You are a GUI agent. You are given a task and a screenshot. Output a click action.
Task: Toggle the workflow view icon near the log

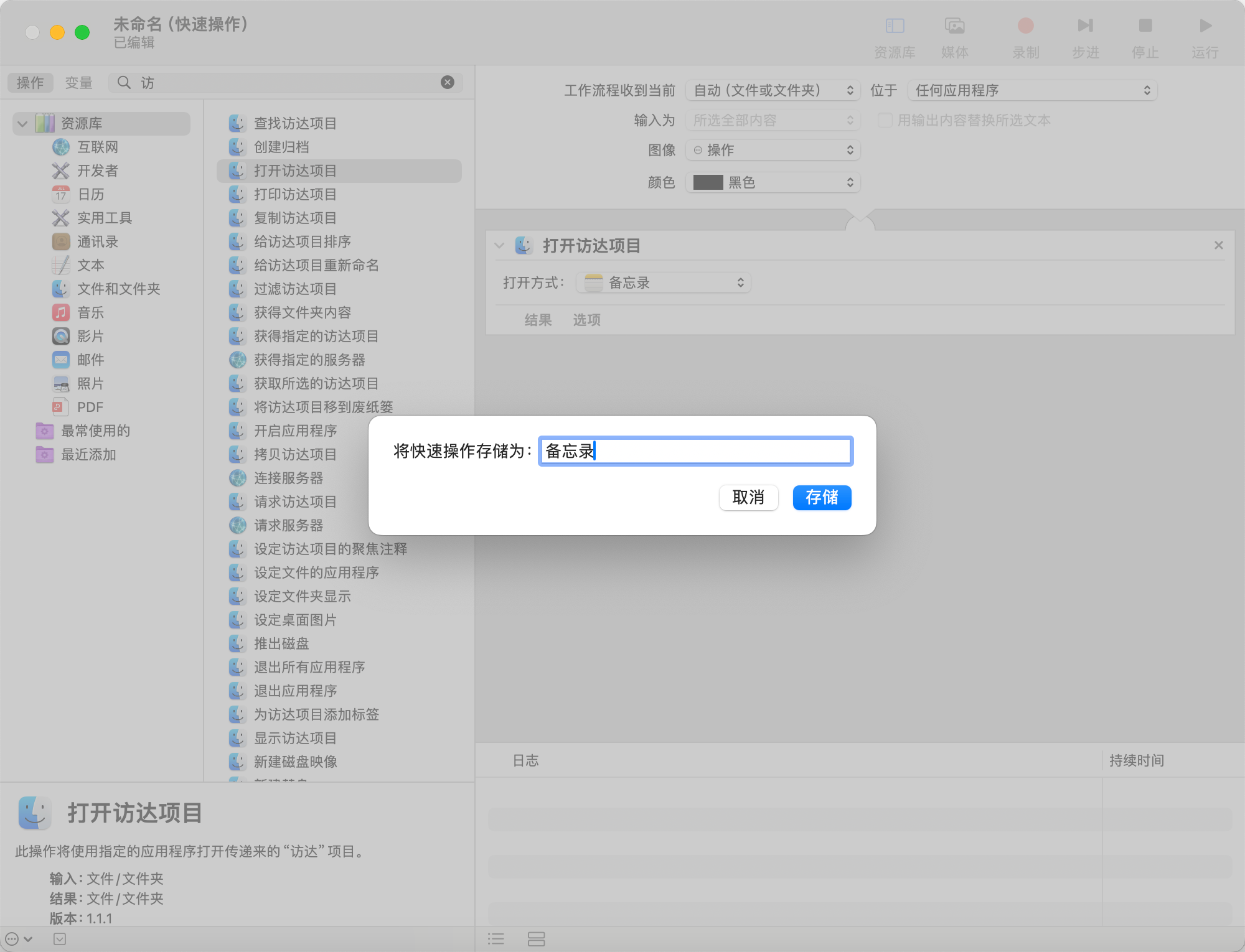pyautogui.click(x=536, y=939)
